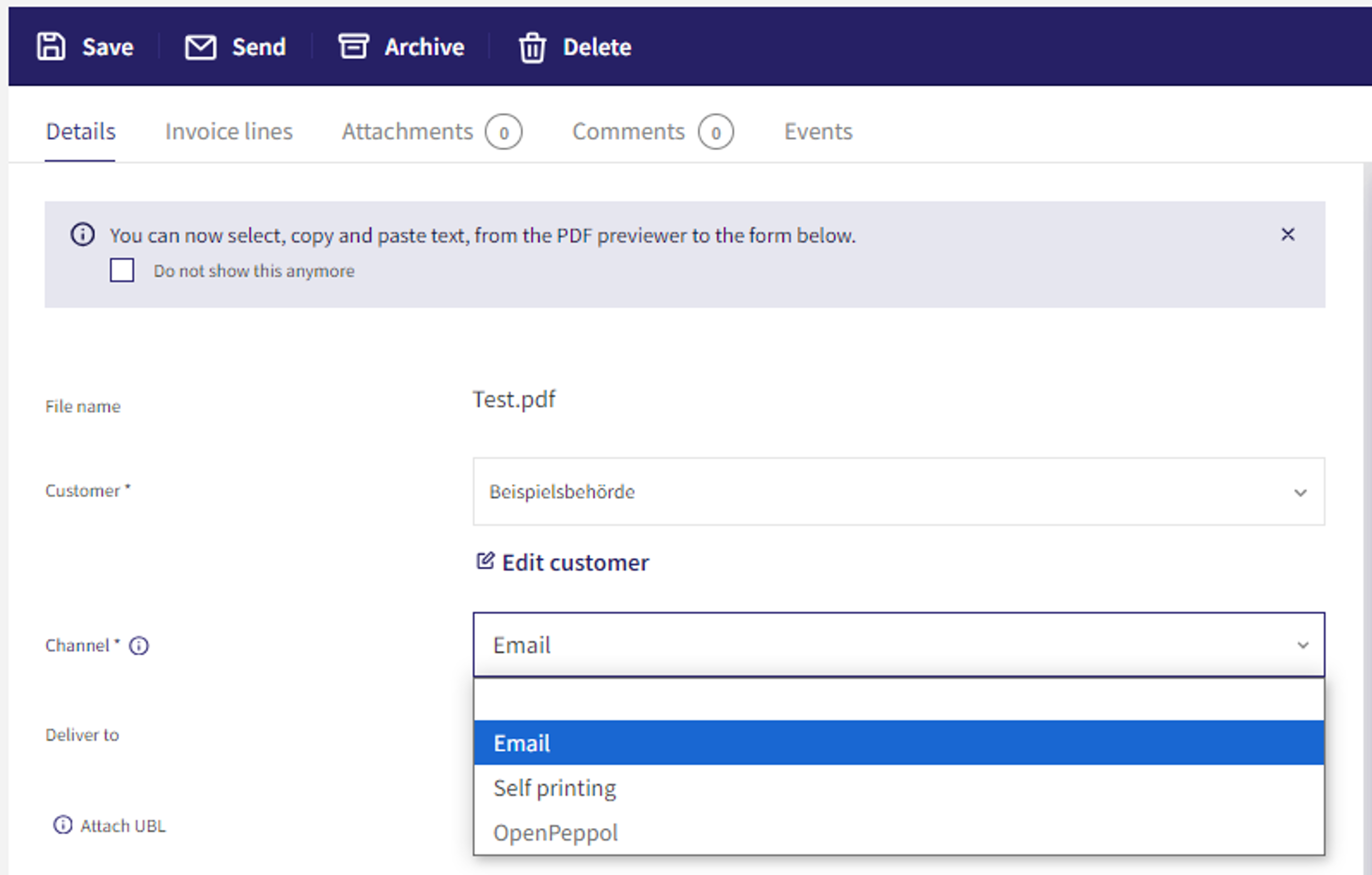Collapse the Channel dropdown showing Email
This screenshot has height=875, width=1372.
[898, 645]
